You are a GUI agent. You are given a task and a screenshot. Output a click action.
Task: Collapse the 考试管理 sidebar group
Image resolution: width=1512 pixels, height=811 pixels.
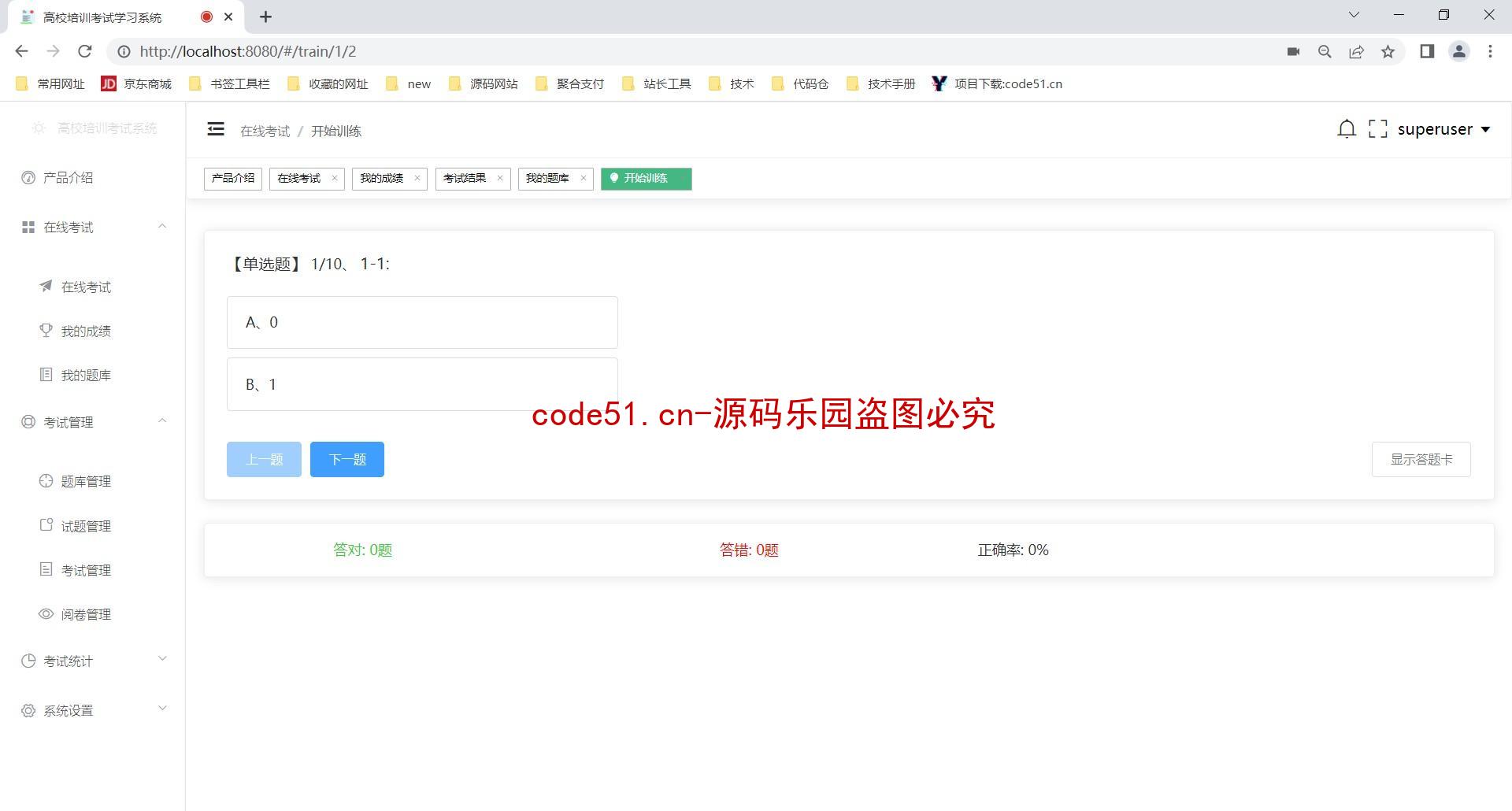[93, 423]
